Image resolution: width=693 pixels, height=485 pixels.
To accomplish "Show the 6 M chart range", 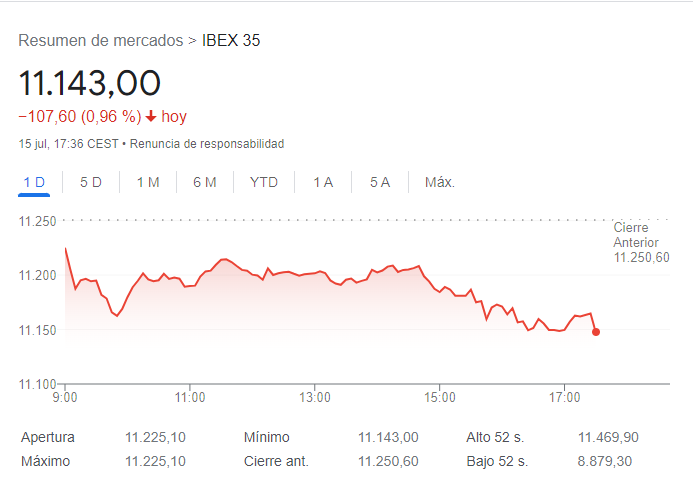I will pos(205,182).
